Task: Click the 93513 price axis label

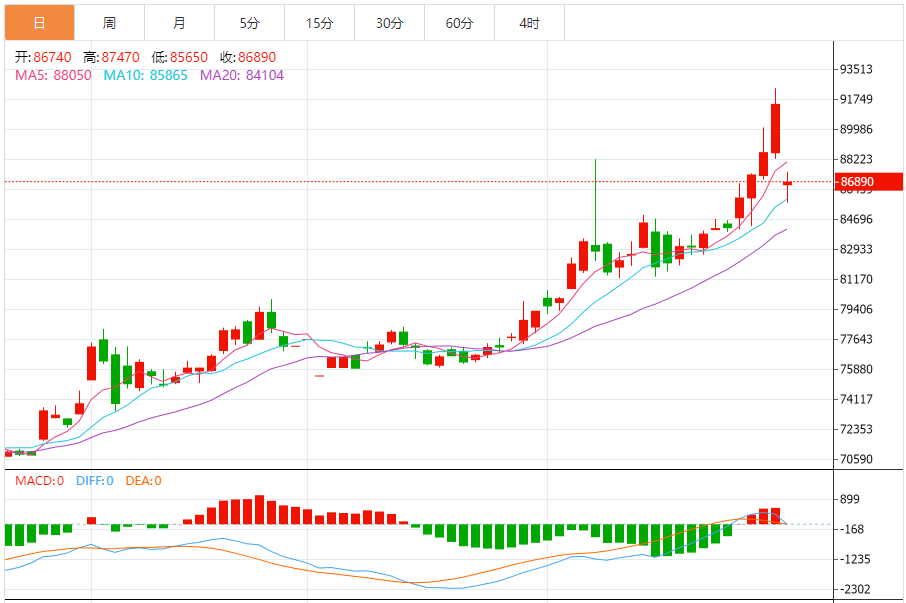Action: click(x=858, y=70)
